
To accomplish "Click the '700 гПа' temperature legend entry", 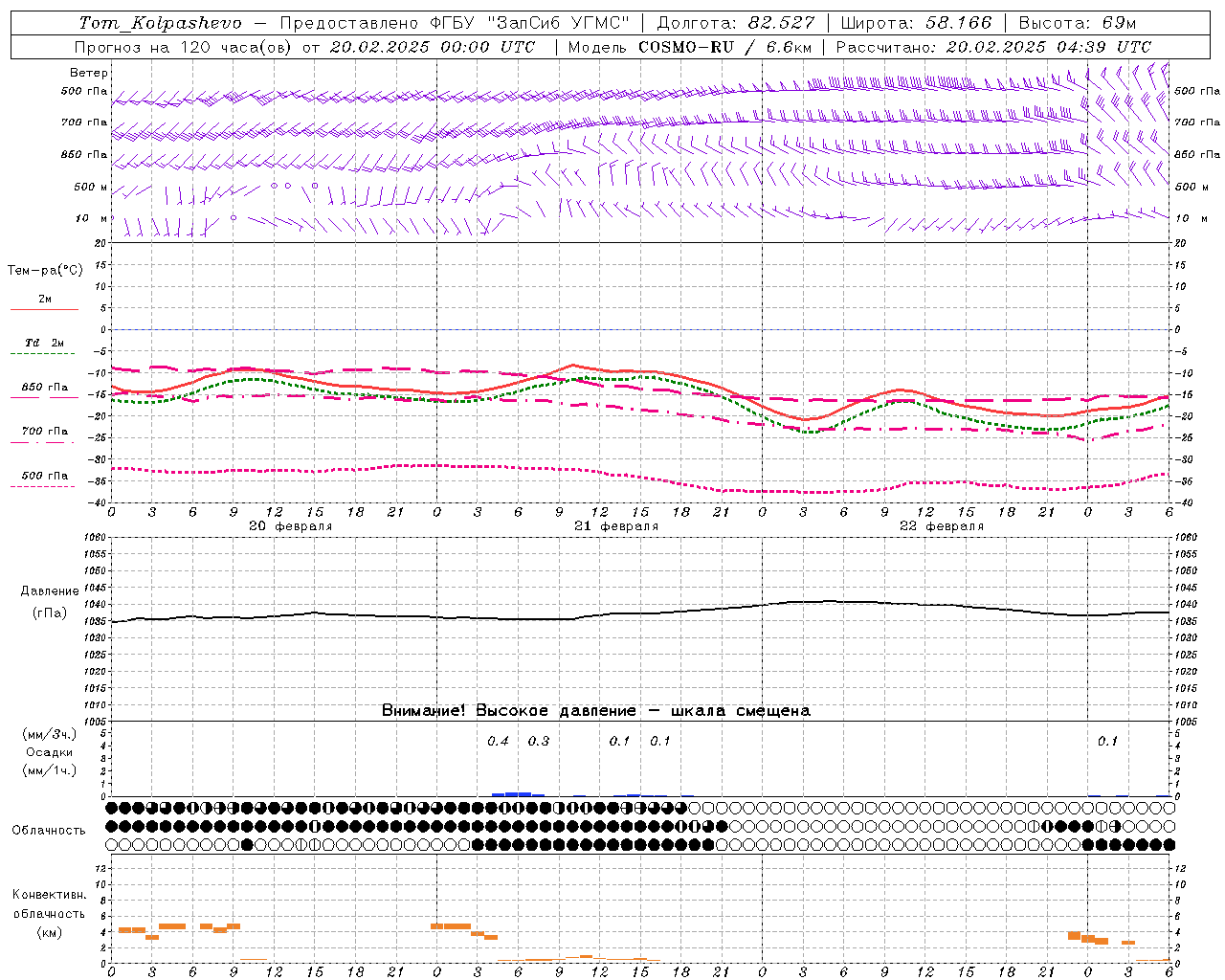I will [x=45, y=432].
